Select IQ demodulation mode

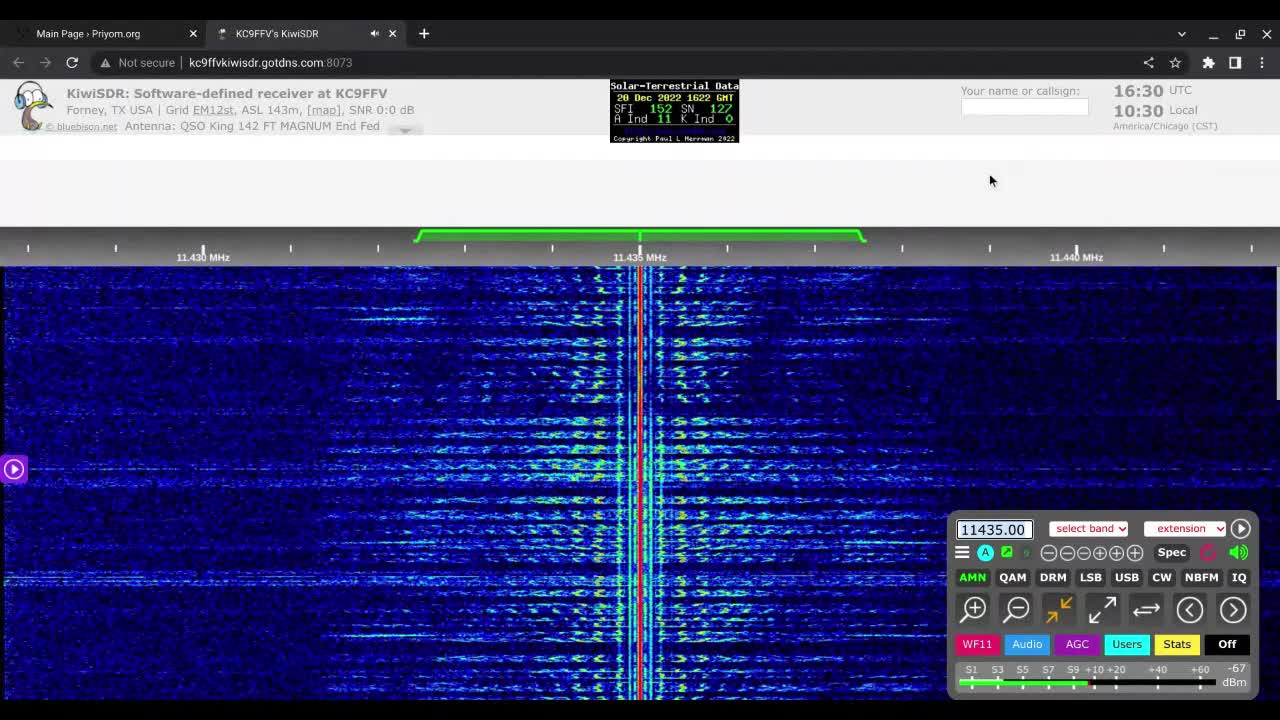click(1239, 577)
